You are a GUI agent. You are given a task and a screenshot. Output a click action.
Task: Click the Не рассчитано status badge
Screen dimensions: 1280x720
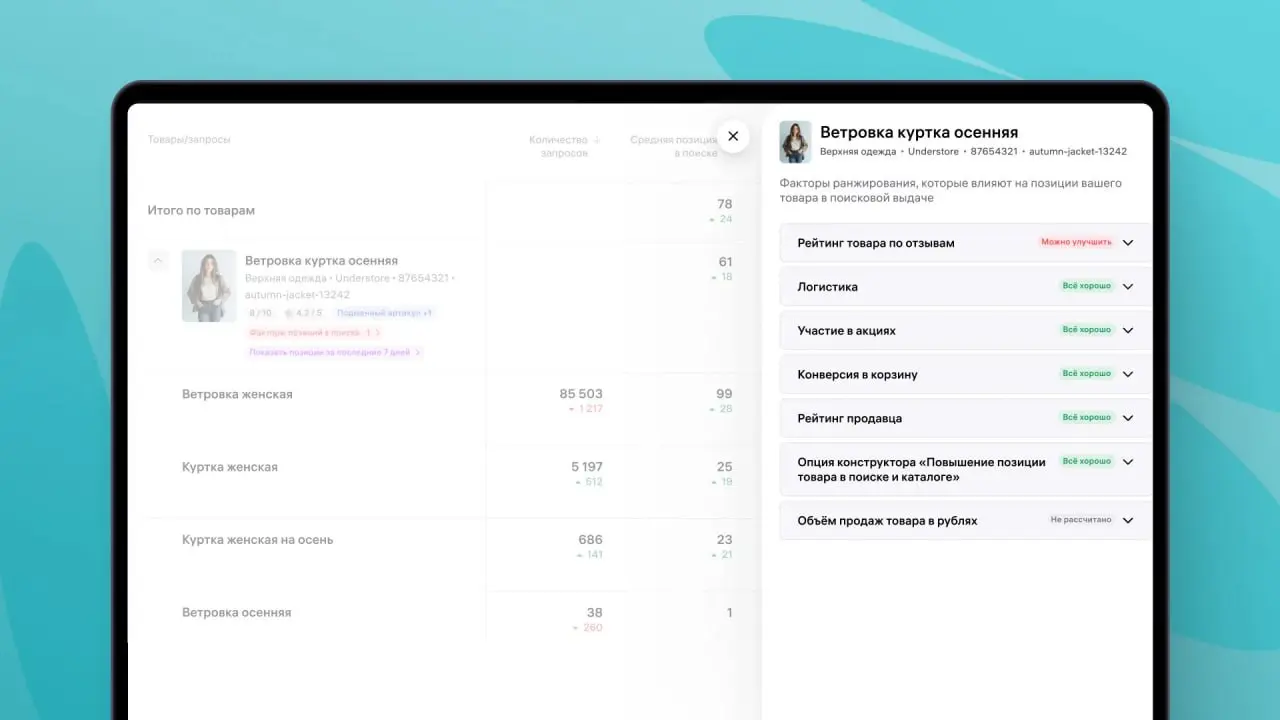1081,520
